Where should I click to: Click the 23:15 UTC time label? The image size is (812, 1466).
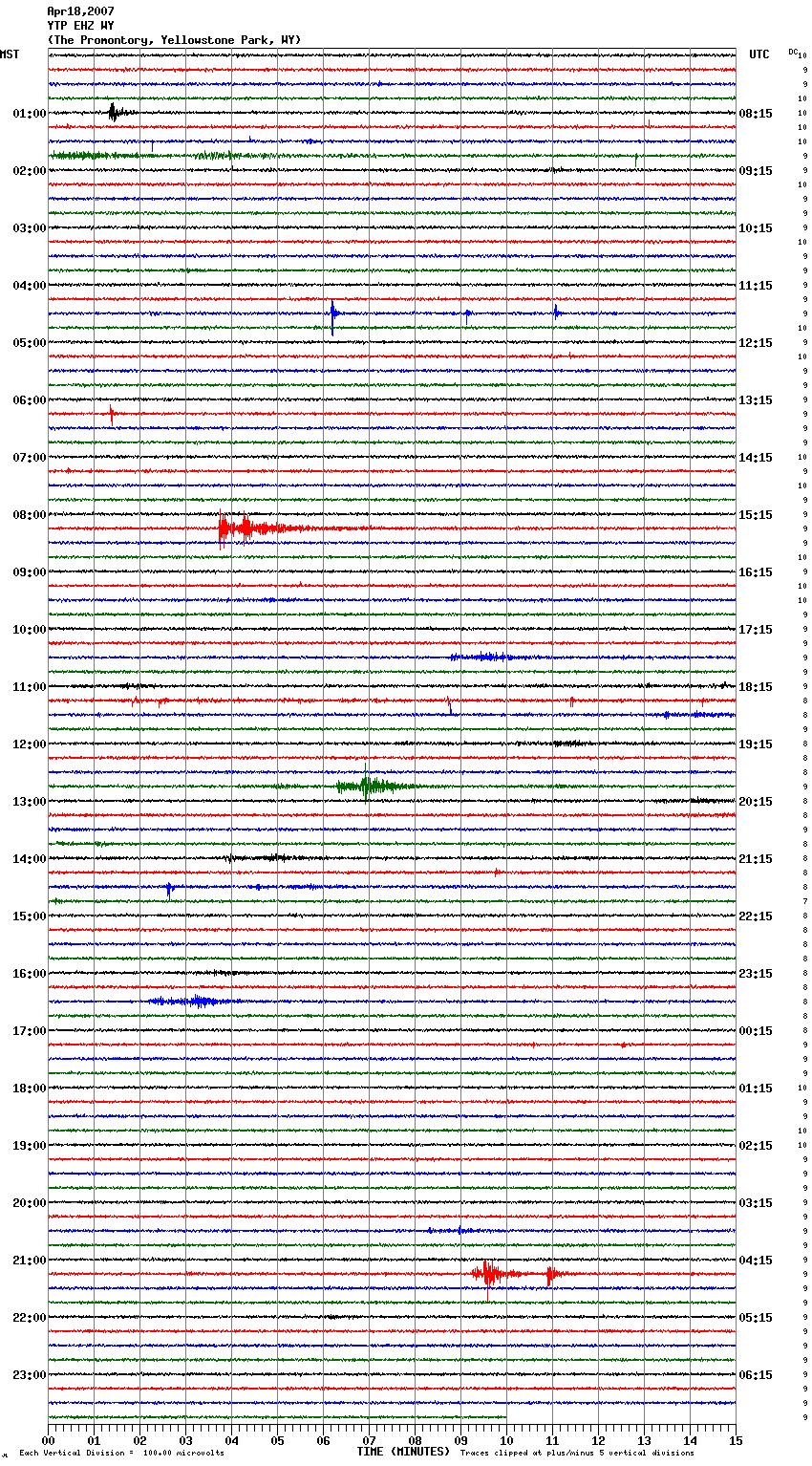pyautogui.click(x=756, y=974)
